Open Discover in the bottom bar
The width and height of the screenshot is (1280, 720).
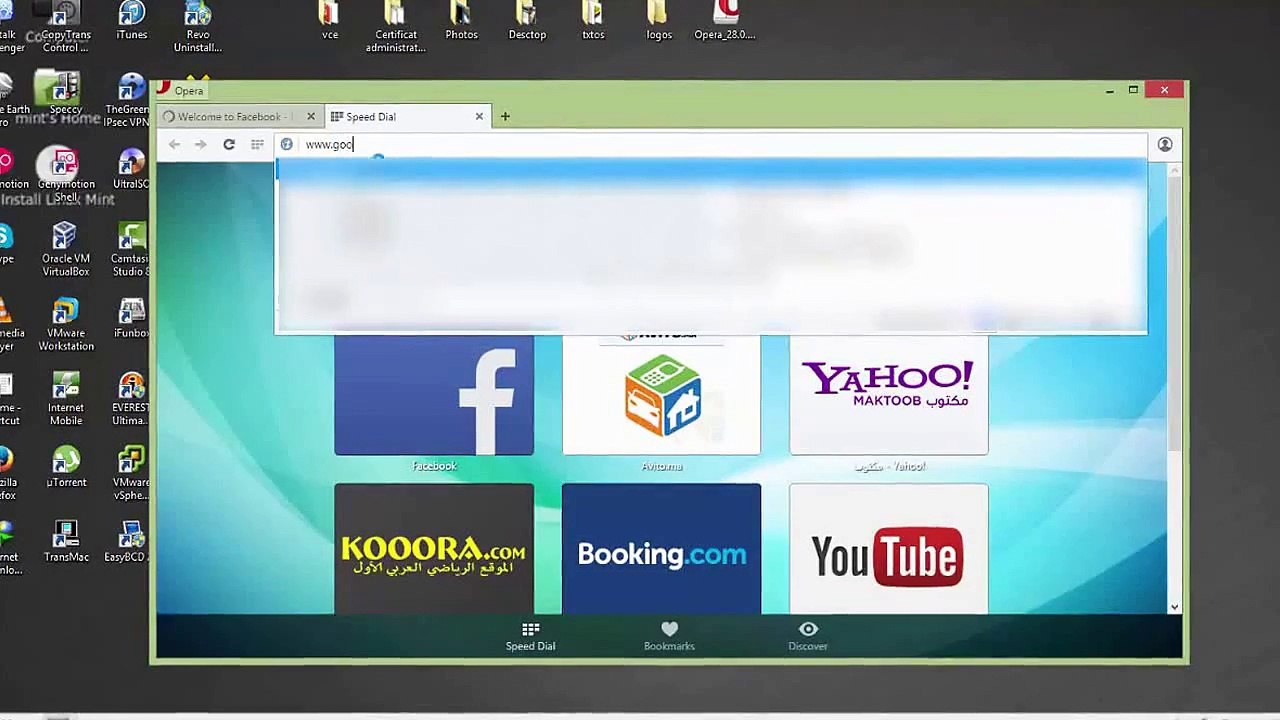(808, 636)
